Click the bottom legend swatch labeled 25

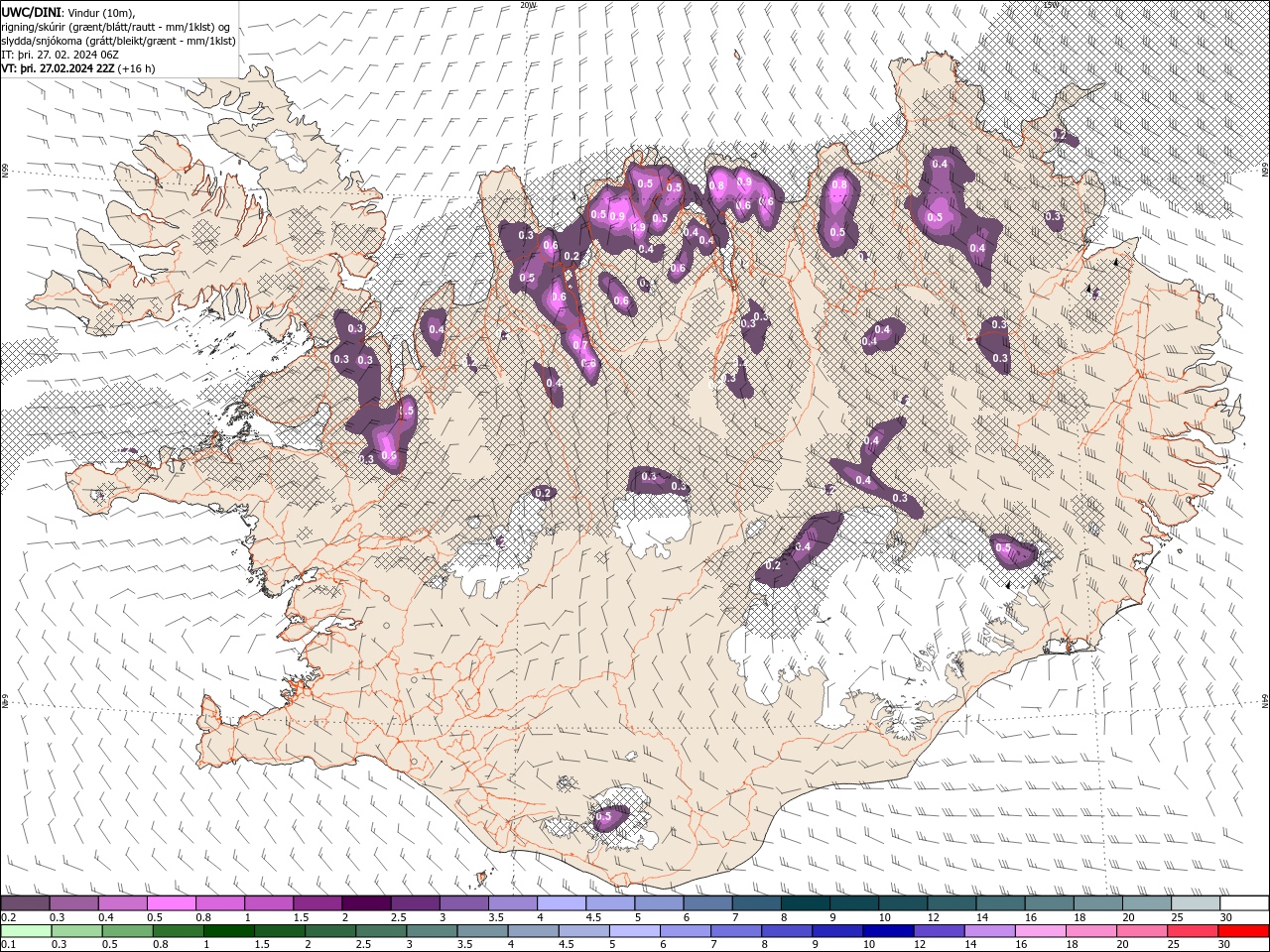pos(1192,930)
